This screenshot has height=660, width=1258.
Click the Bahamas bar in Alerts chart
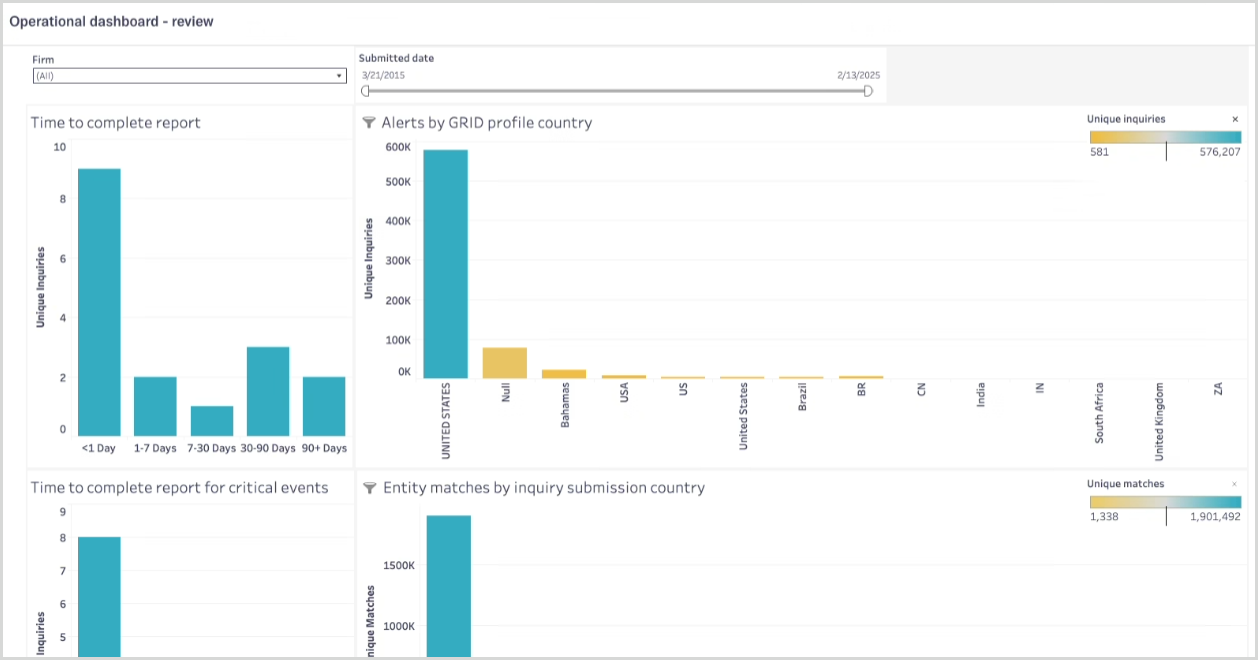(564, 374)
